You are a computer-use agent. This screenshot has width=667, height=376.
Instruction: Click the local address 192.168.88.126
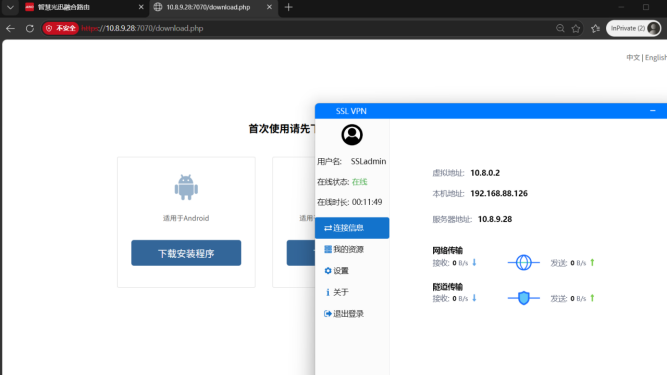[x=499, y=194]
